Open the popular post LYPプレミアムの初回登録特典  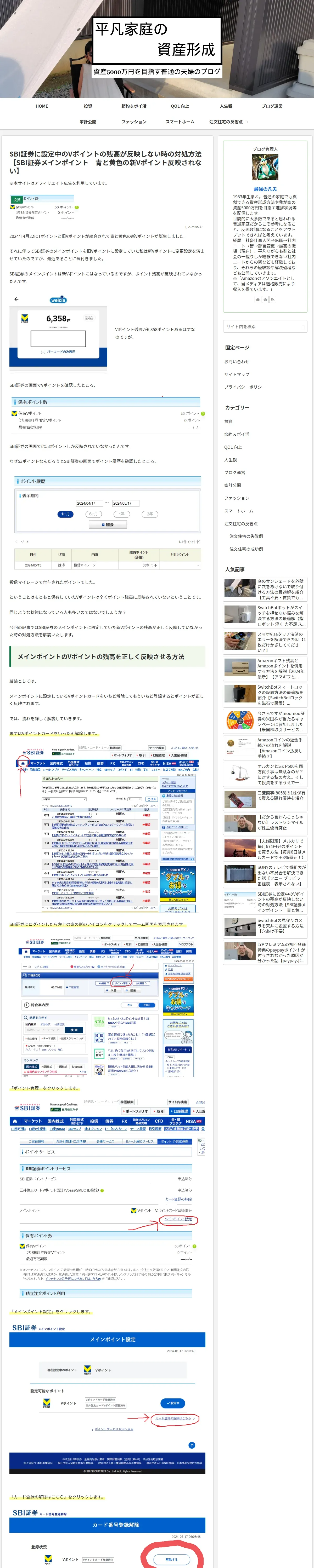pyautogui.click(x=265, y=953)
